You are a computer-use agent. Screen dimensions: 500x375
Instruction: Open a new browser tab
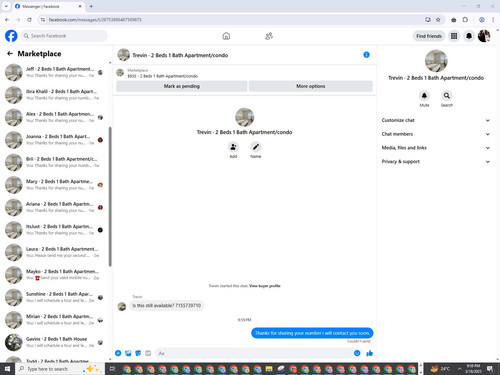click(x=91, y=6)
